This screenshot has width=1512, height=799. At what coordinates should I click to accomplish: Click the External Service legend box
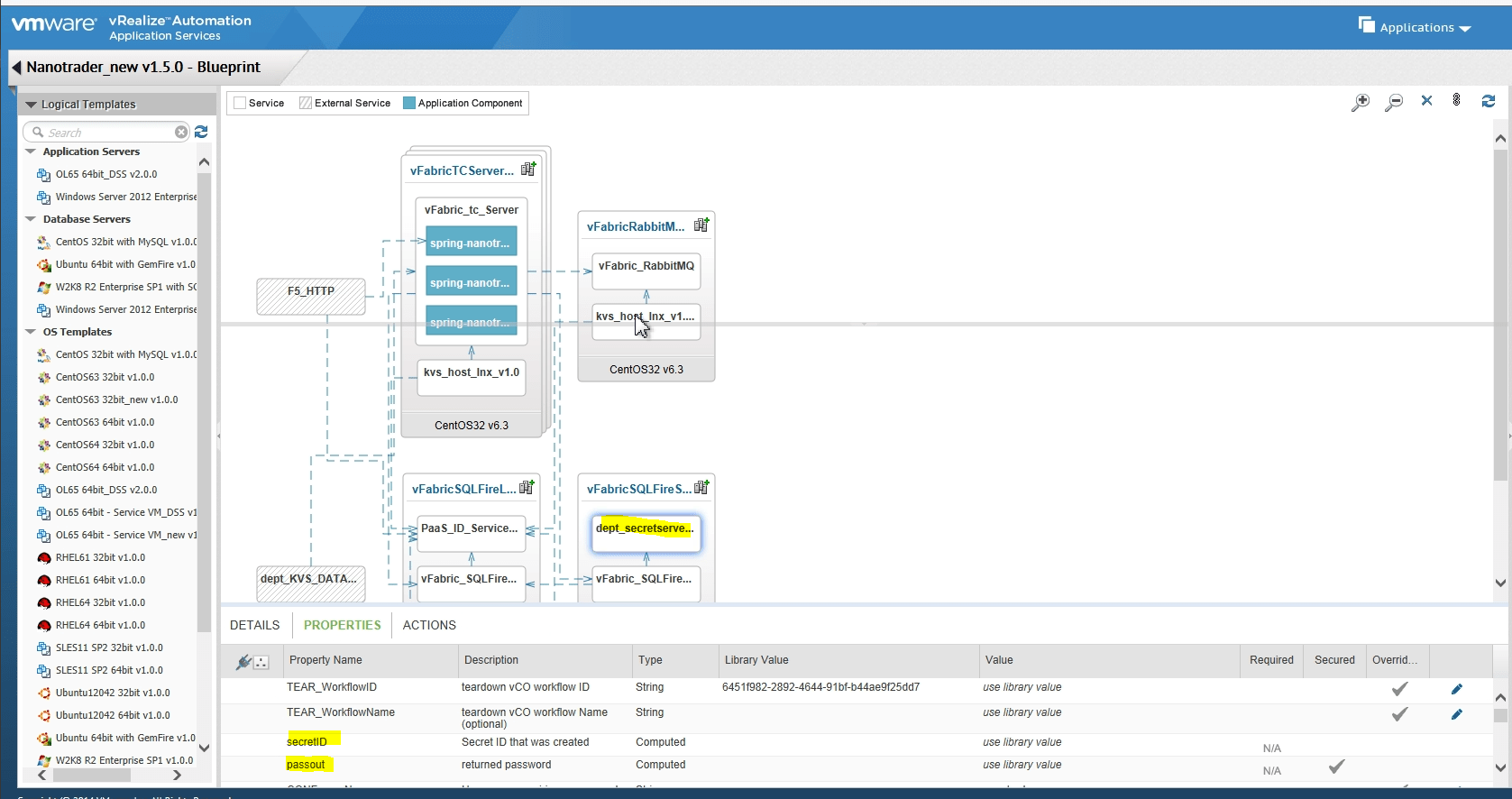[x=306, y=103]
